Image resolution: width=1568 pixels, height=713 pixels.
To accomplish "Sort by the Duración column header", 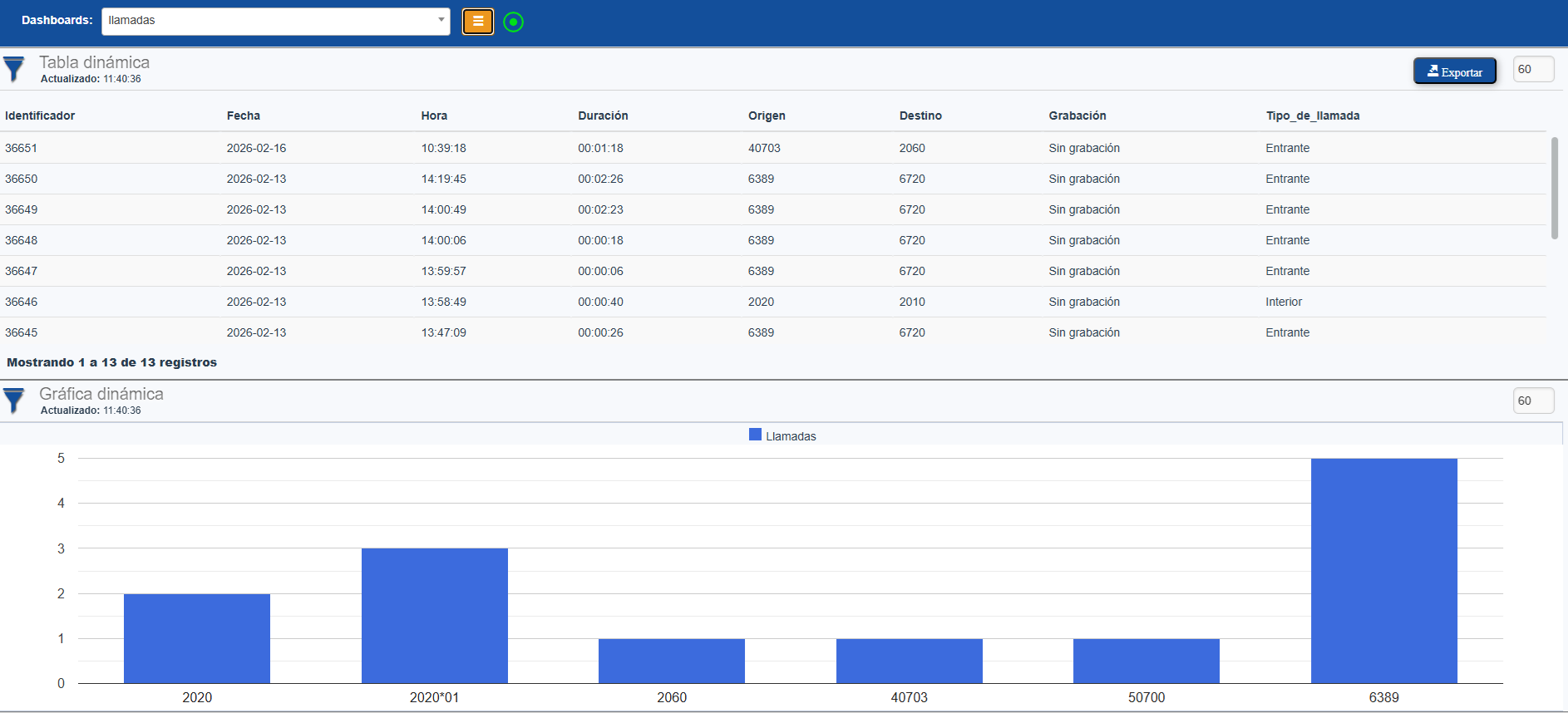I will tap(603, 116).
